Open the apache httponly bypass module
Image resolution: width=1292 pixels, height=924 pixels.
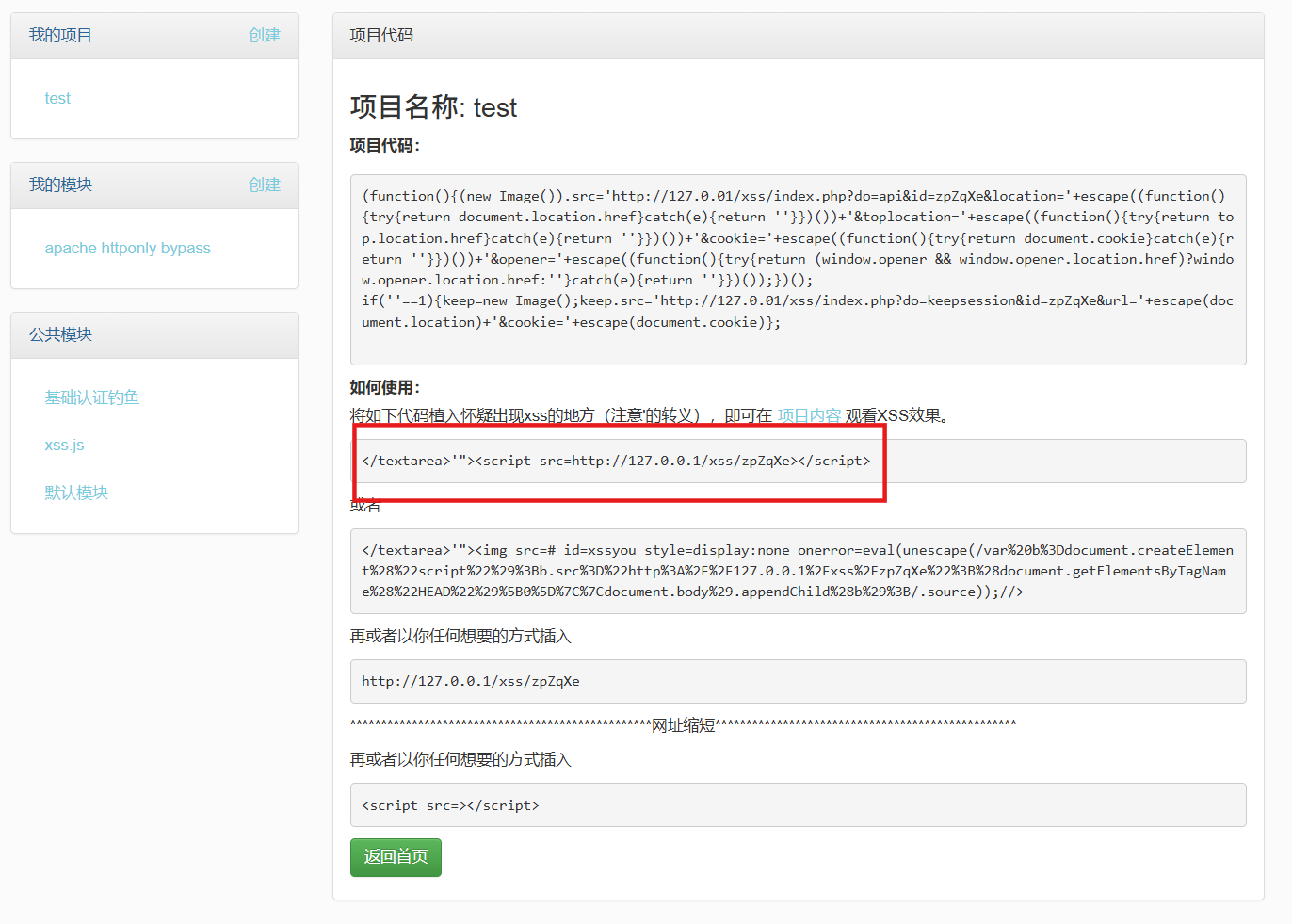click(128, 248)
